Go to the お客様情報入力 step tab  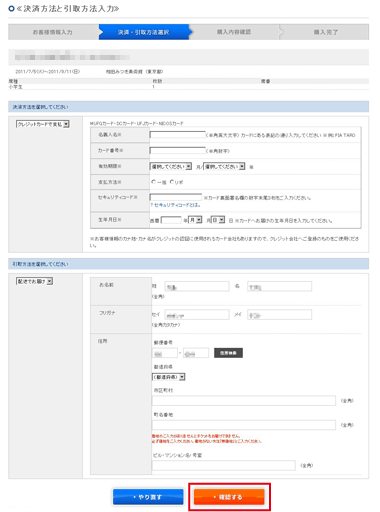click(x=53, y=32)
